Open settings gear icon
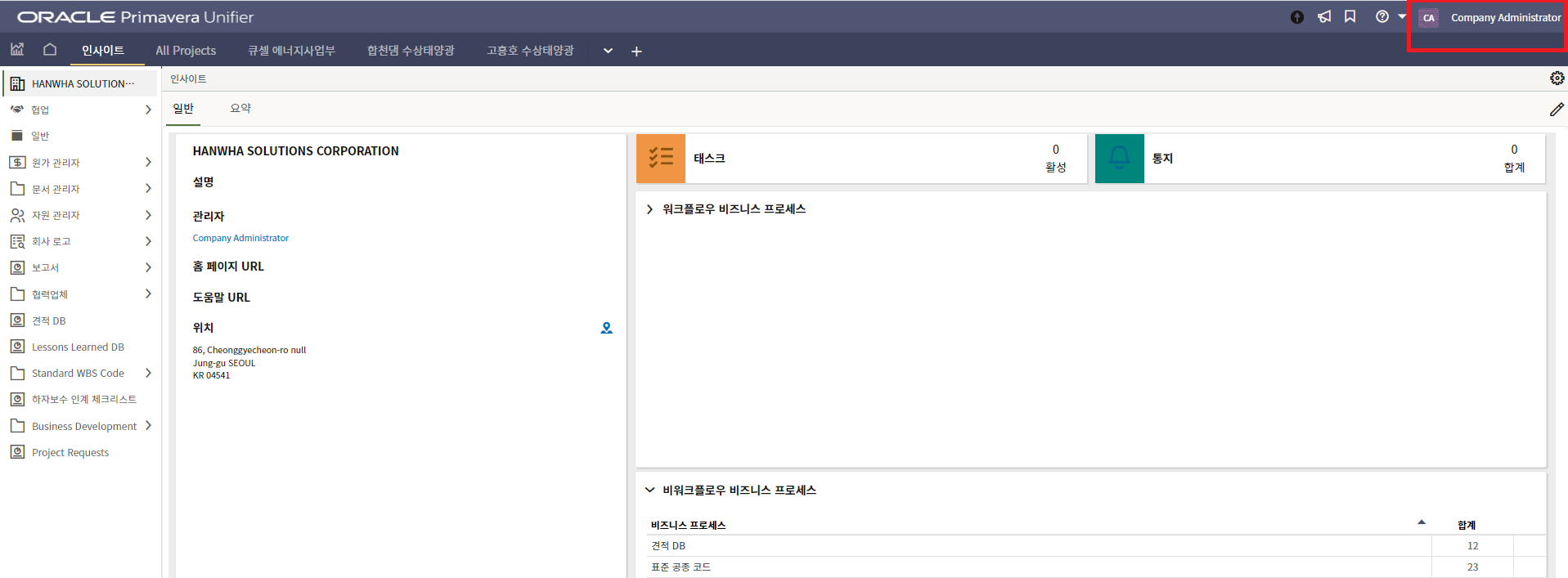Image resolution: width=1568 pixels, height=578 pixels. click(1557, 78)
